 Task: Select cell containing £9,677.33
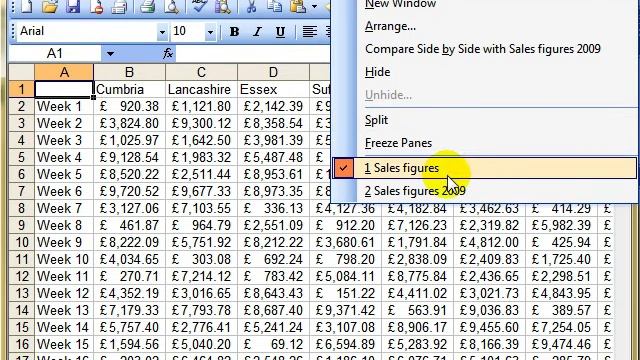pyautogui.click(x=201, y=191)
